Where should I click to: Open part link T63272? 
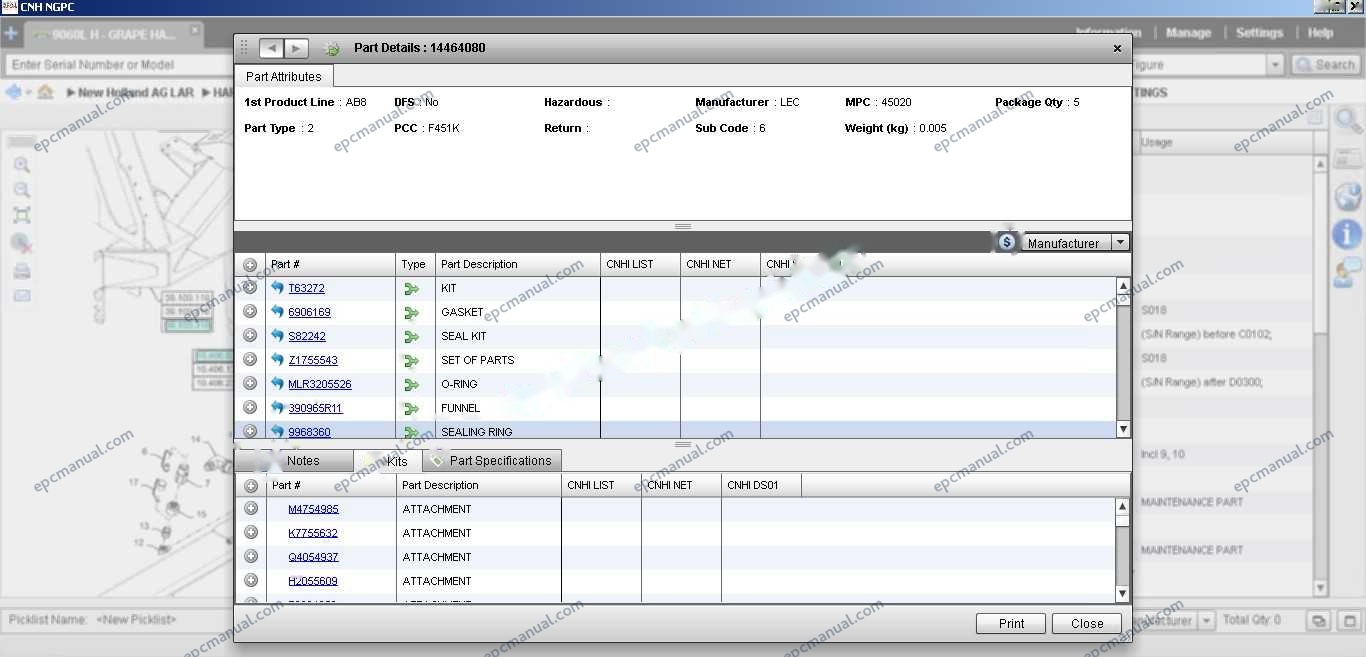tap(306, 288)
